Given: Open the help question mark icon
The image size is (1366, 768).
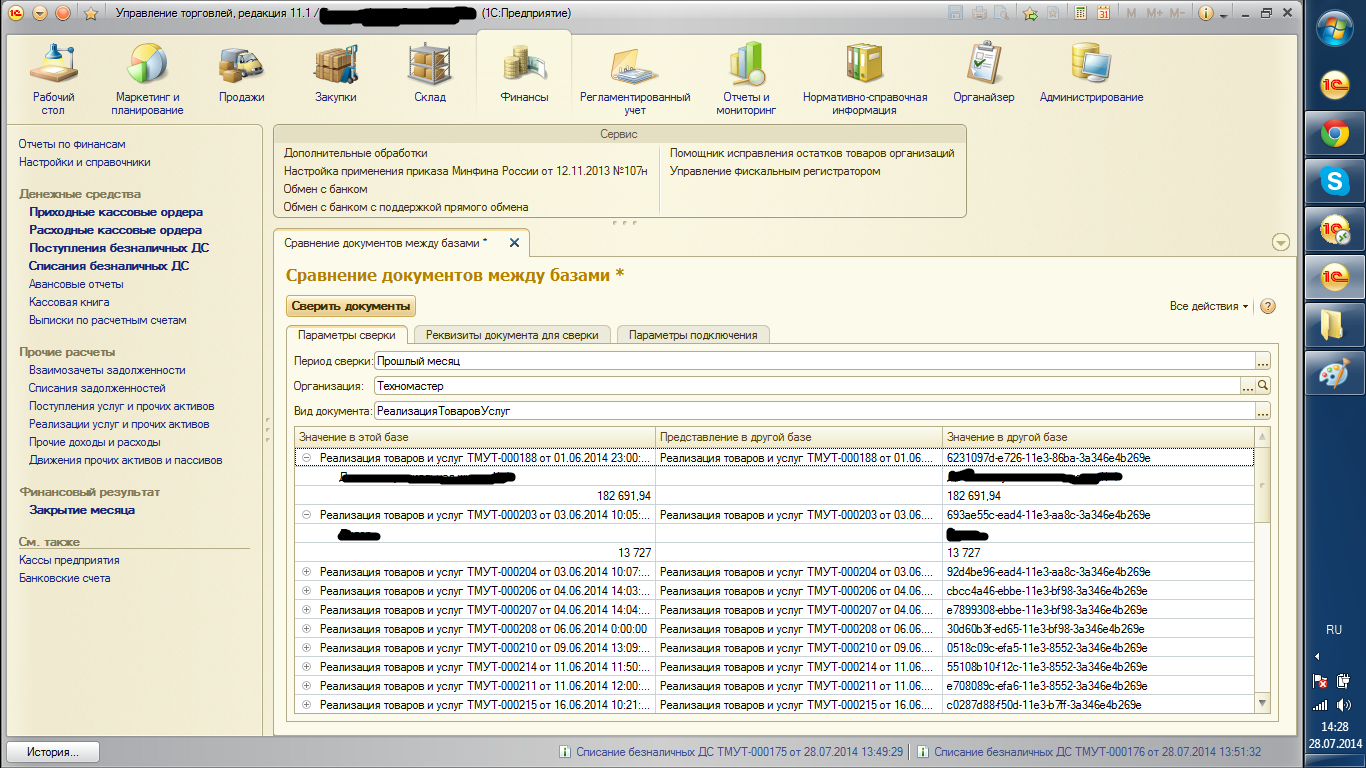Looking at the screenshot, I should [x=1268, y=307].
